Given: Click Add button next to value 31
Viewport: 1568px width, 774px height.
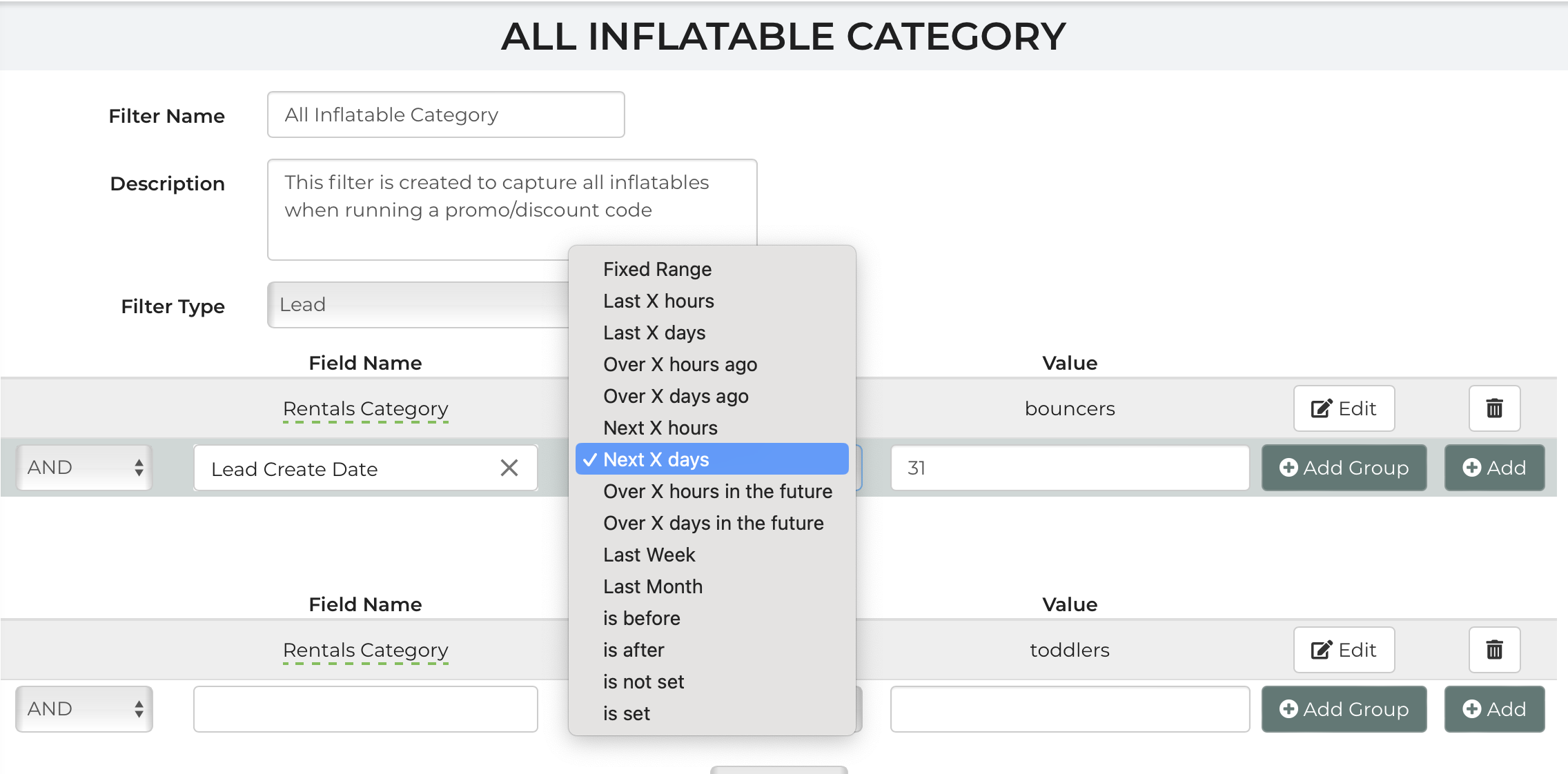Looking at the screenshot, I should (x=1494, y=468).
